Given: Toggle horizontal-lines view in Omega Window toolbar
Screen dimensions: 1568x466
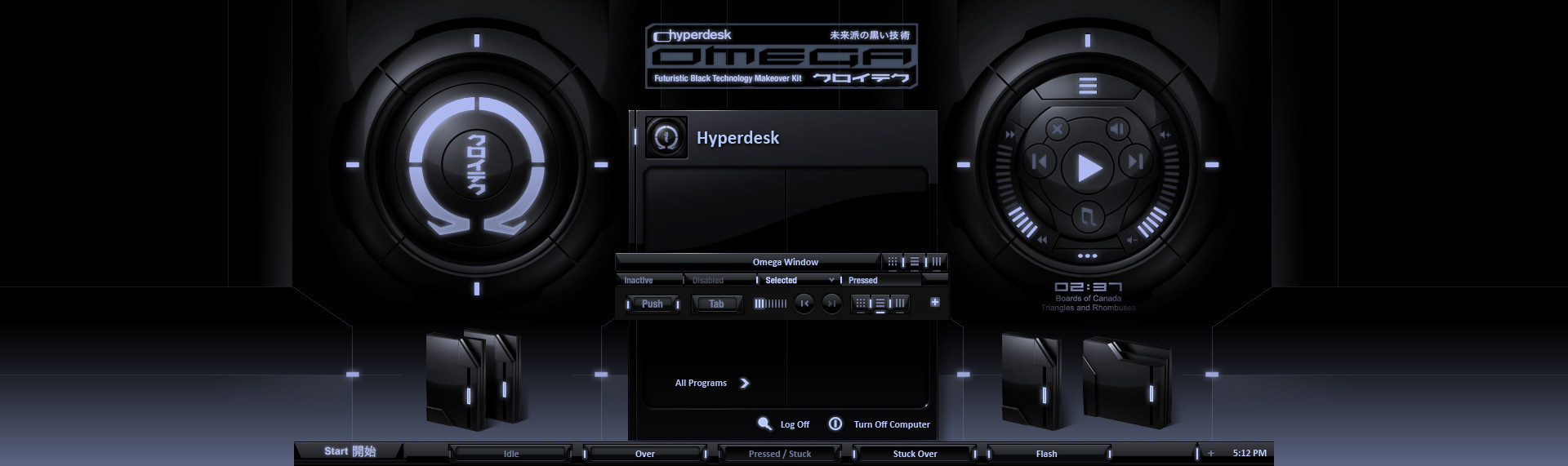Looking at the screenshot, I should 880,304.
